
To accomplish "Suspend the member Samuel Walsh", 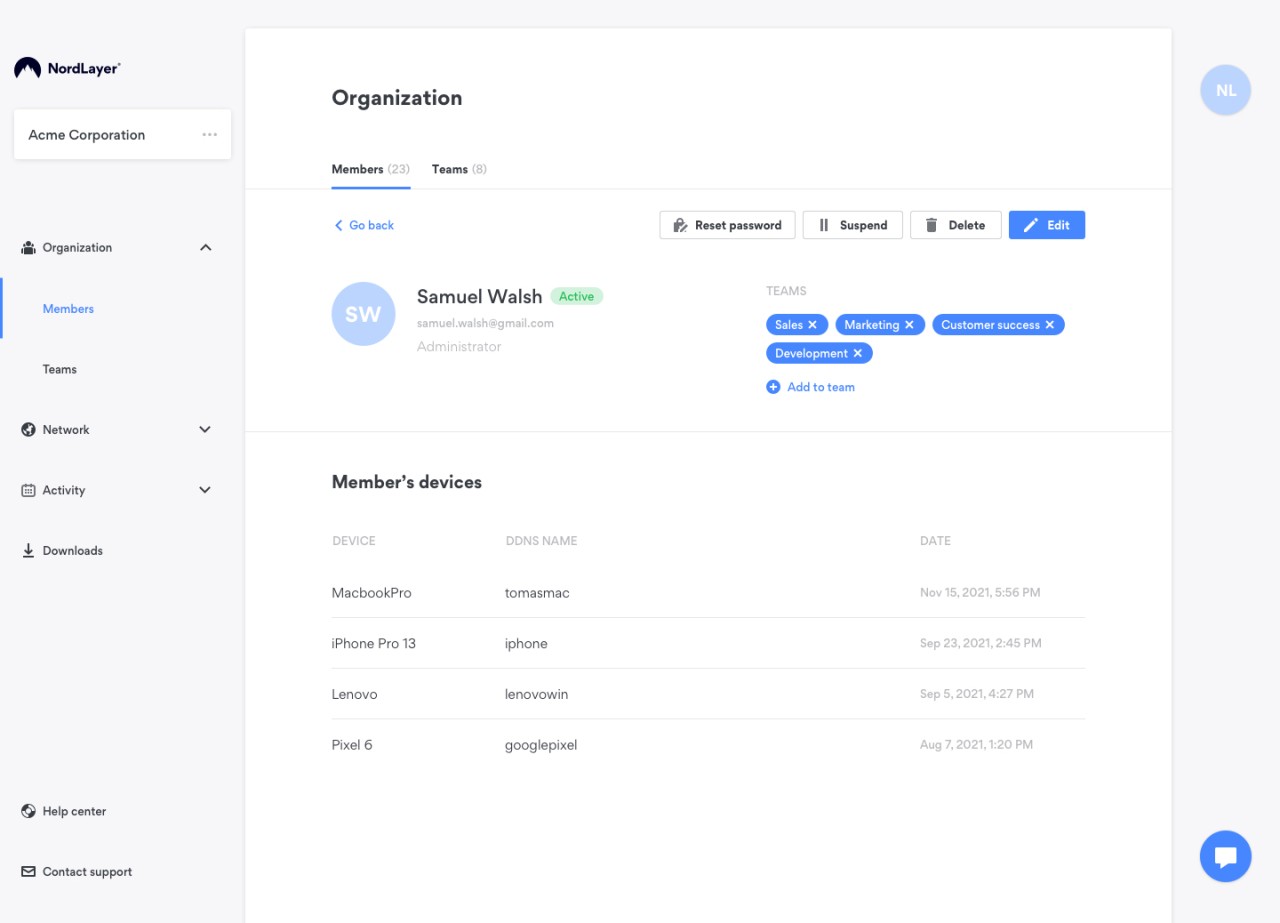I will click(x=852, y=225).
